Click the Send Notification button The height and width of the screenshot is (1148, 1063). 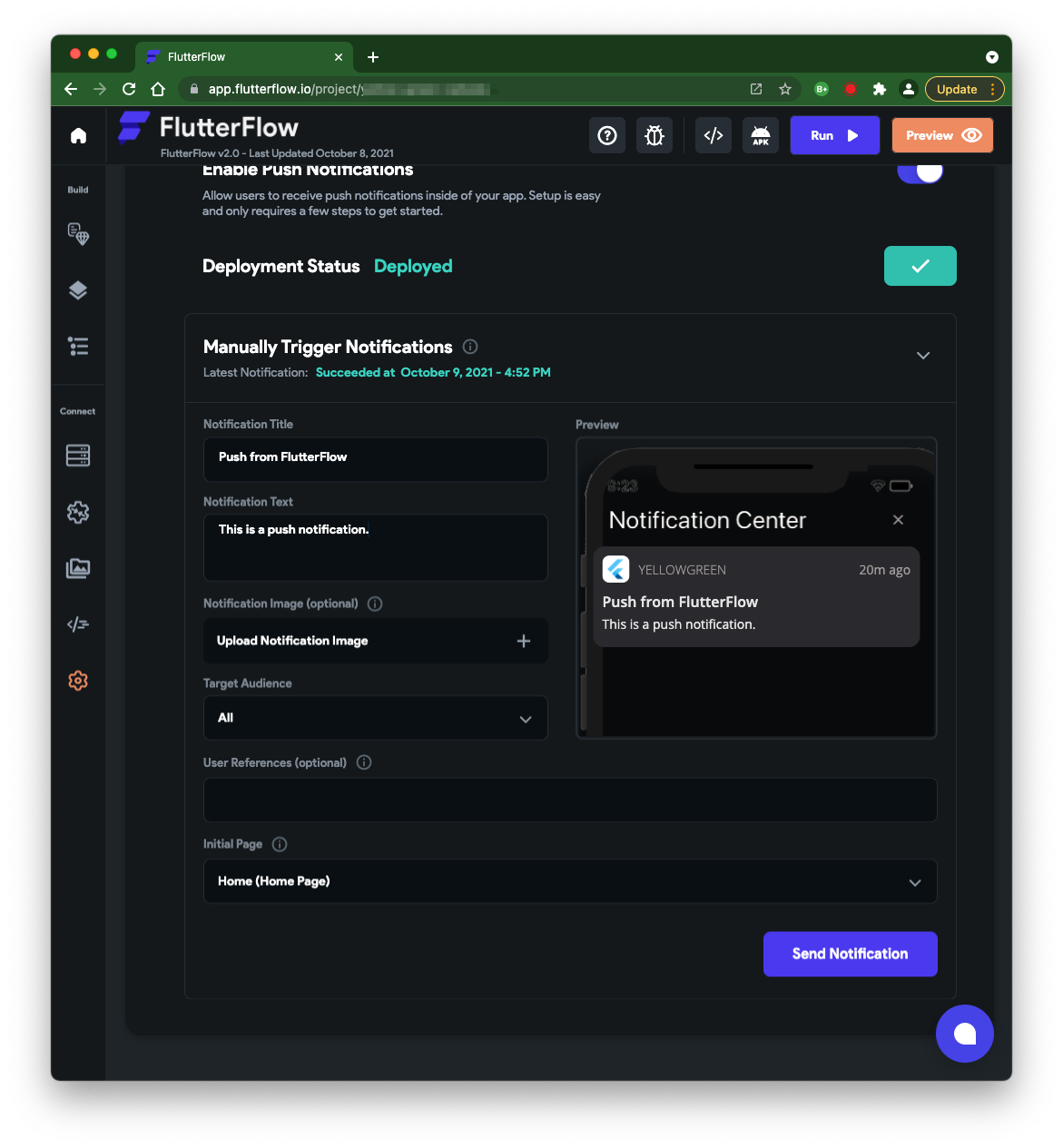pos(850,954)
